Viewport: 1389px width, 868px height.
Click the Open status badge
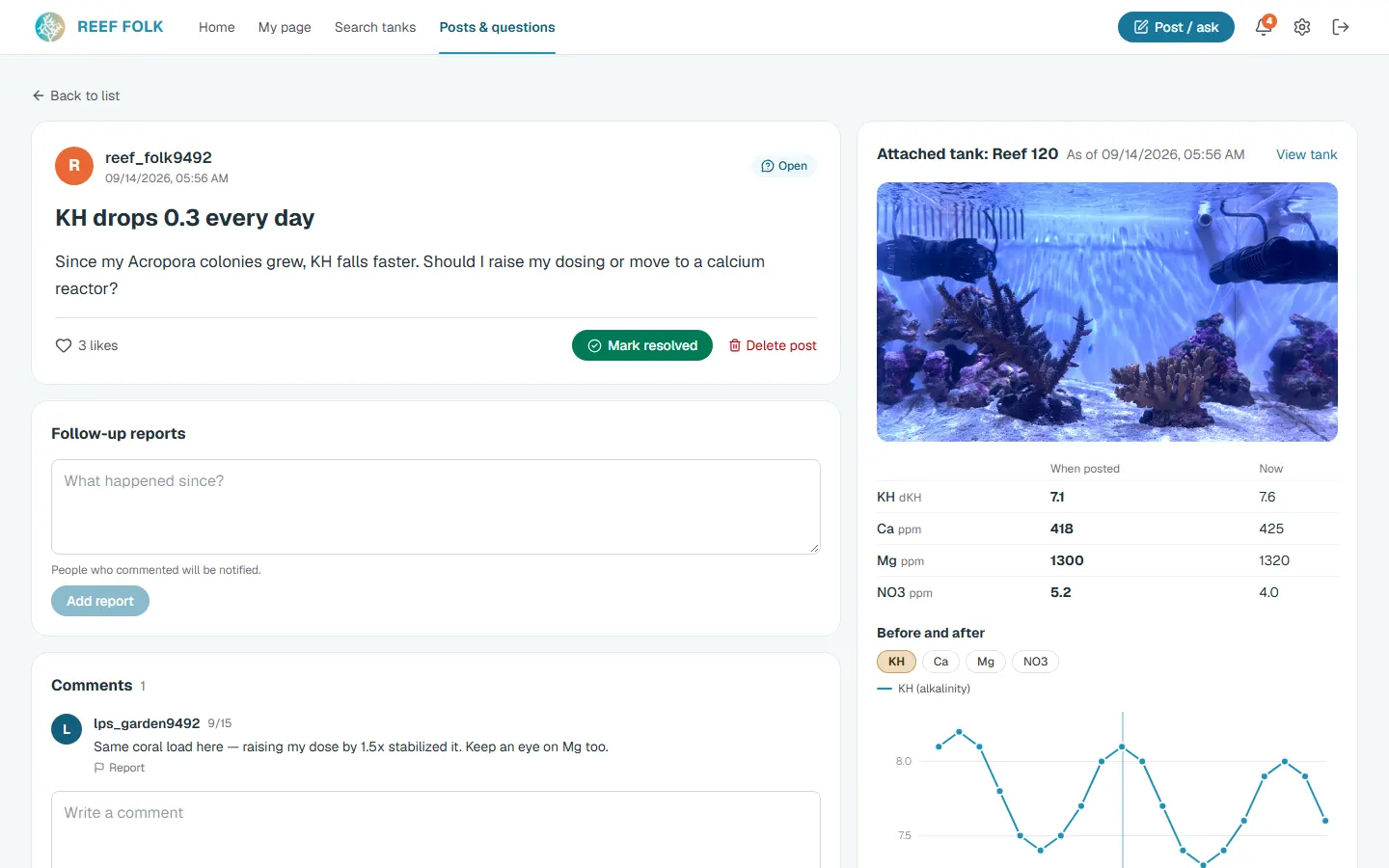784,166
